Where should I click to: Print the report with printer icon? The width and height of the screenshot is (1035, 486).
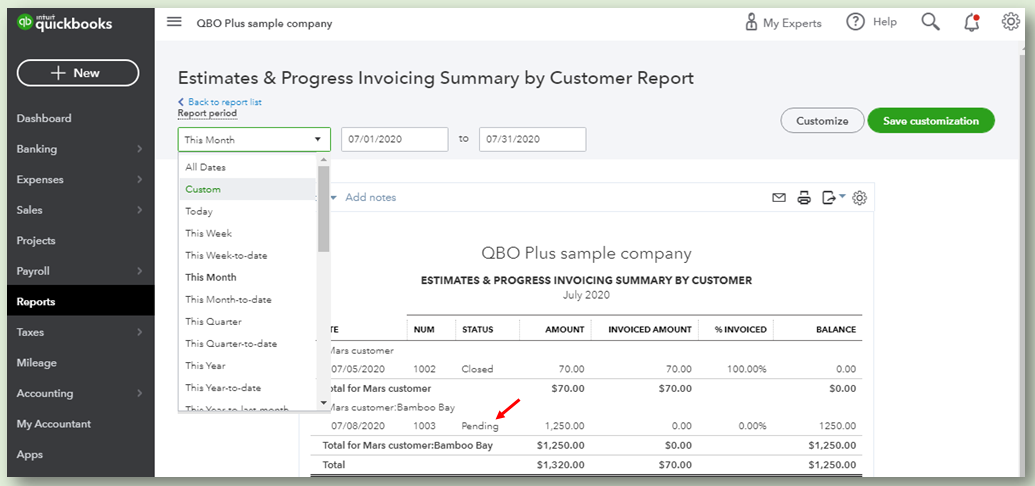804,198
